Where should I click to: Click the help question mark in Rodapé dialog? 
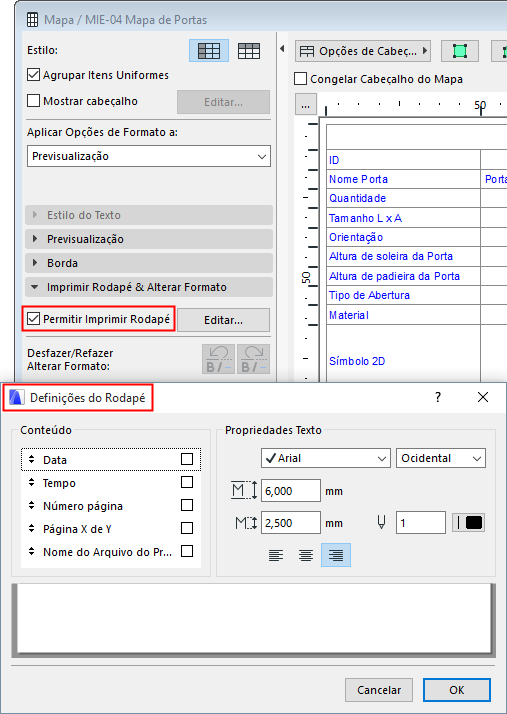tap(438, 397)
